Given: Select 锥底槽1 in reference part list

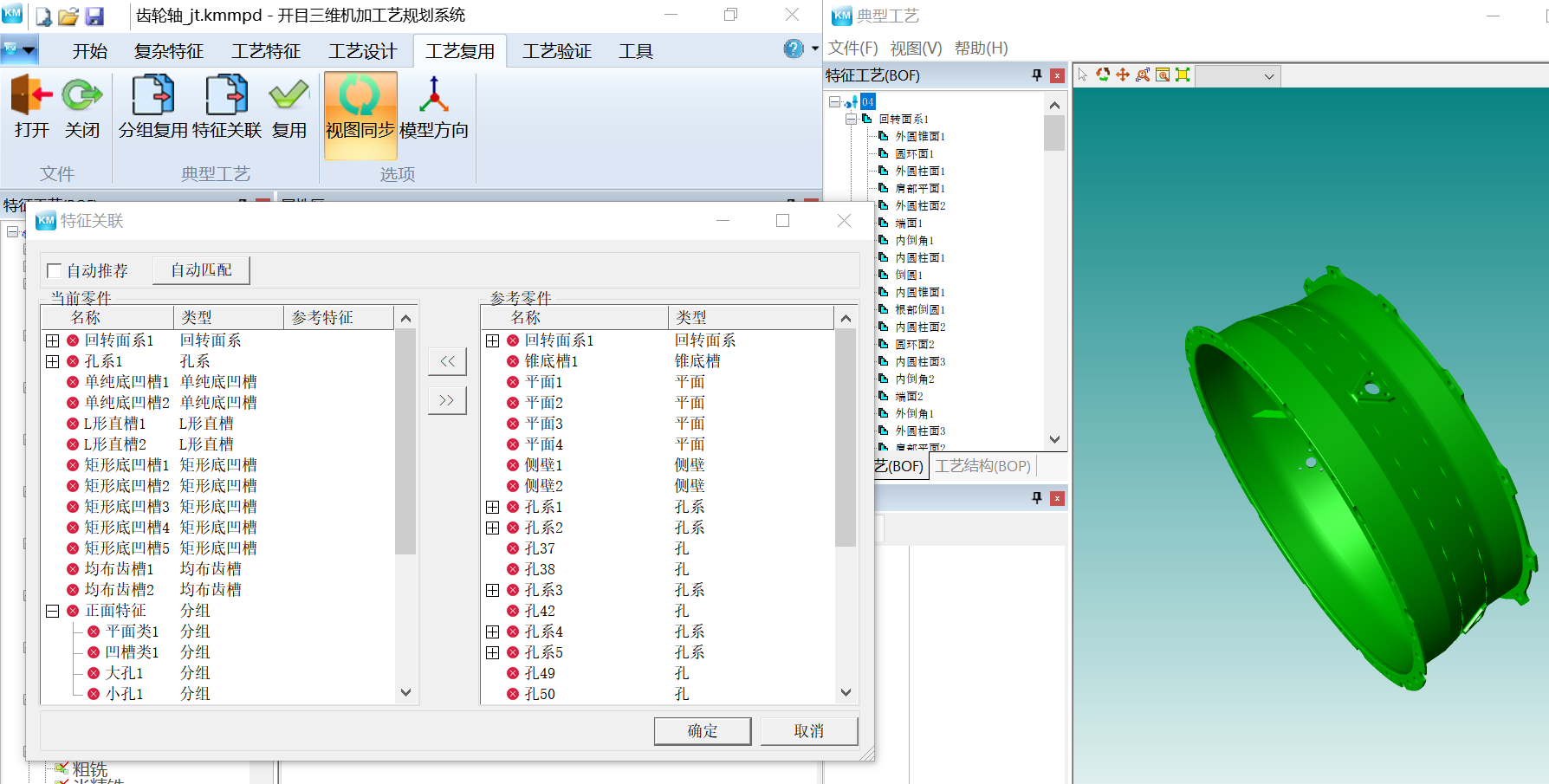Looking at the screenshot, I should [551, 361].
